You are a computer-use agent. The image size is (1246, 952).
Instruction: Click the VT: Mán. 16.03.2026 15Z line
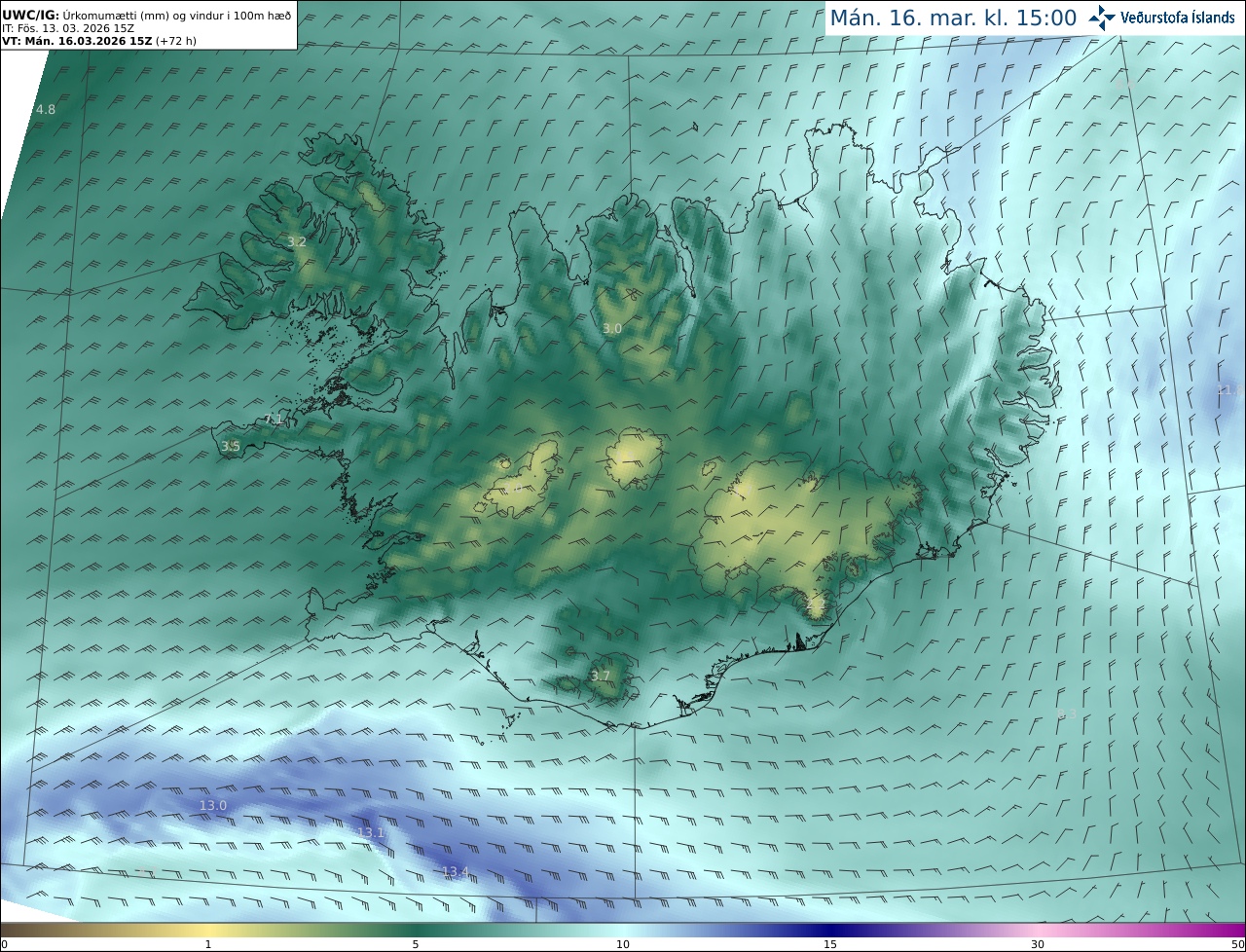coord(98,41)
